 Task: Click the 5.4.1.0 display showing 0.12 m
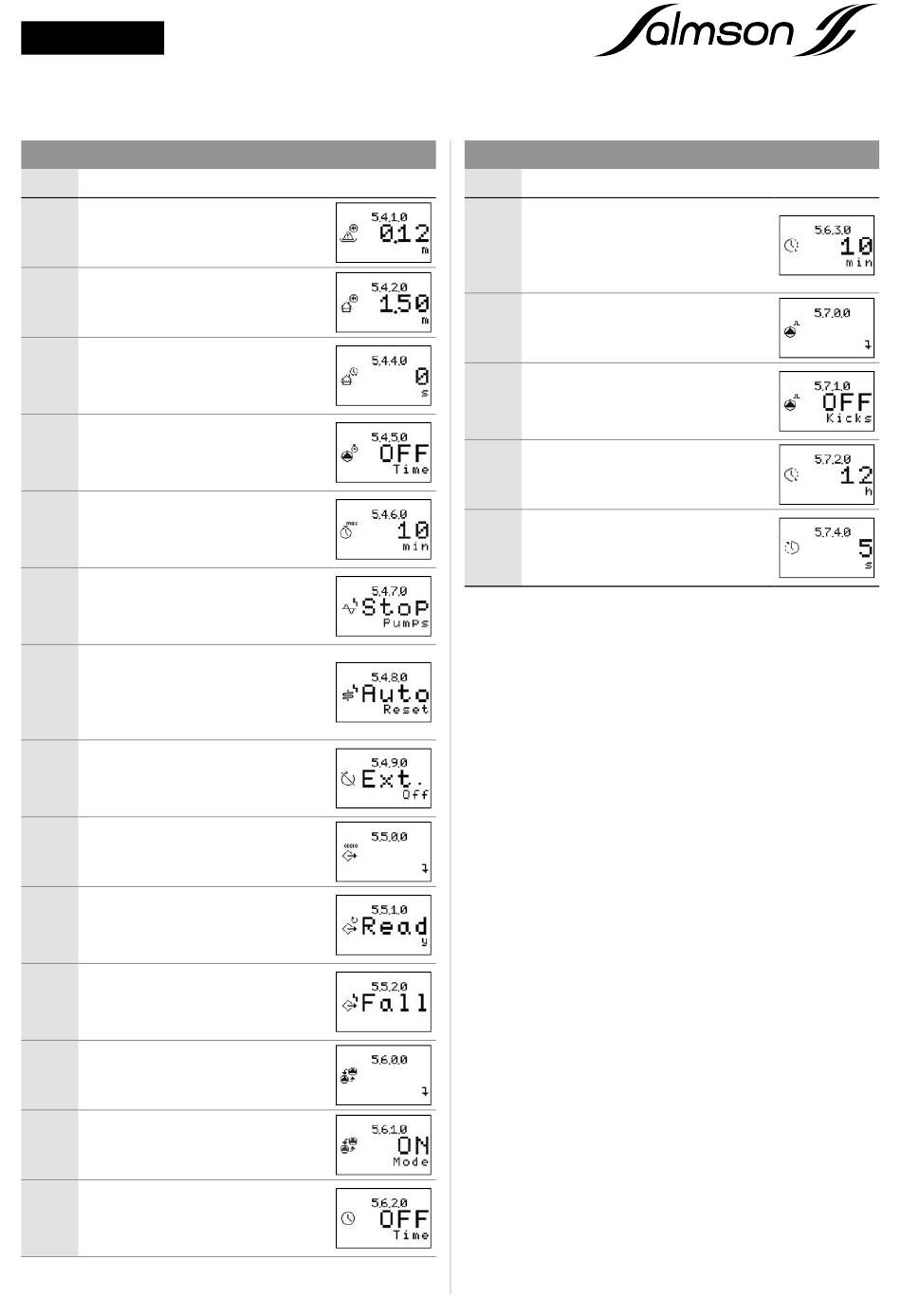383,232
